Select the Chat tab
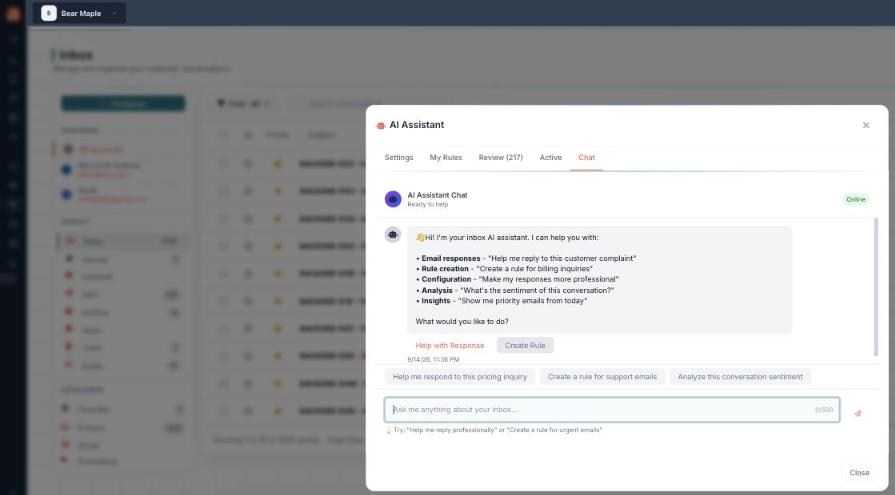The image size is (895, 495). (x=586, y=158)
